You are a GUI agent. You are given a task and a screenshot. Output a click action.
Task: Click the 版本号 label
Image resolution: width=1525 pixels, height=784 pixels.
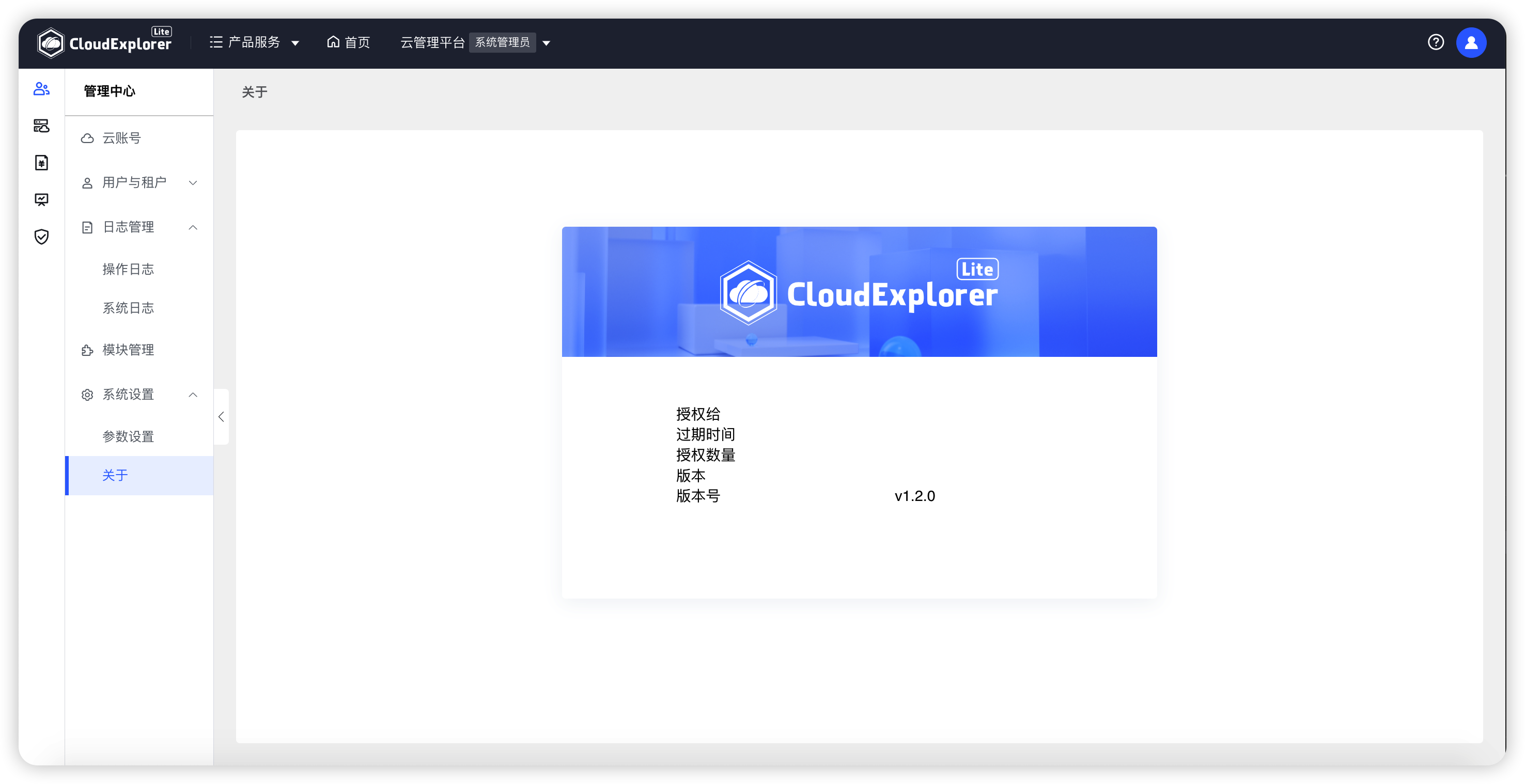[698, 496]
